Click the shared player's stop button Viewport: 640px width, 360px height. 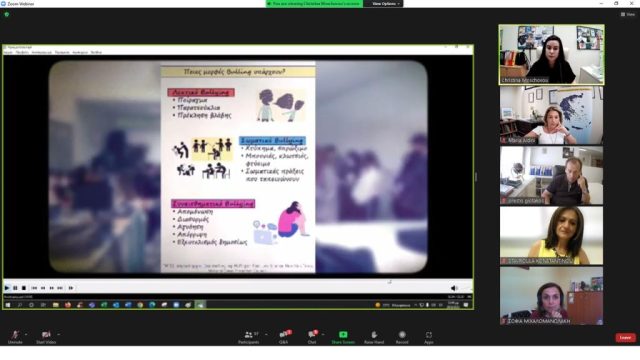click(24, 288)
